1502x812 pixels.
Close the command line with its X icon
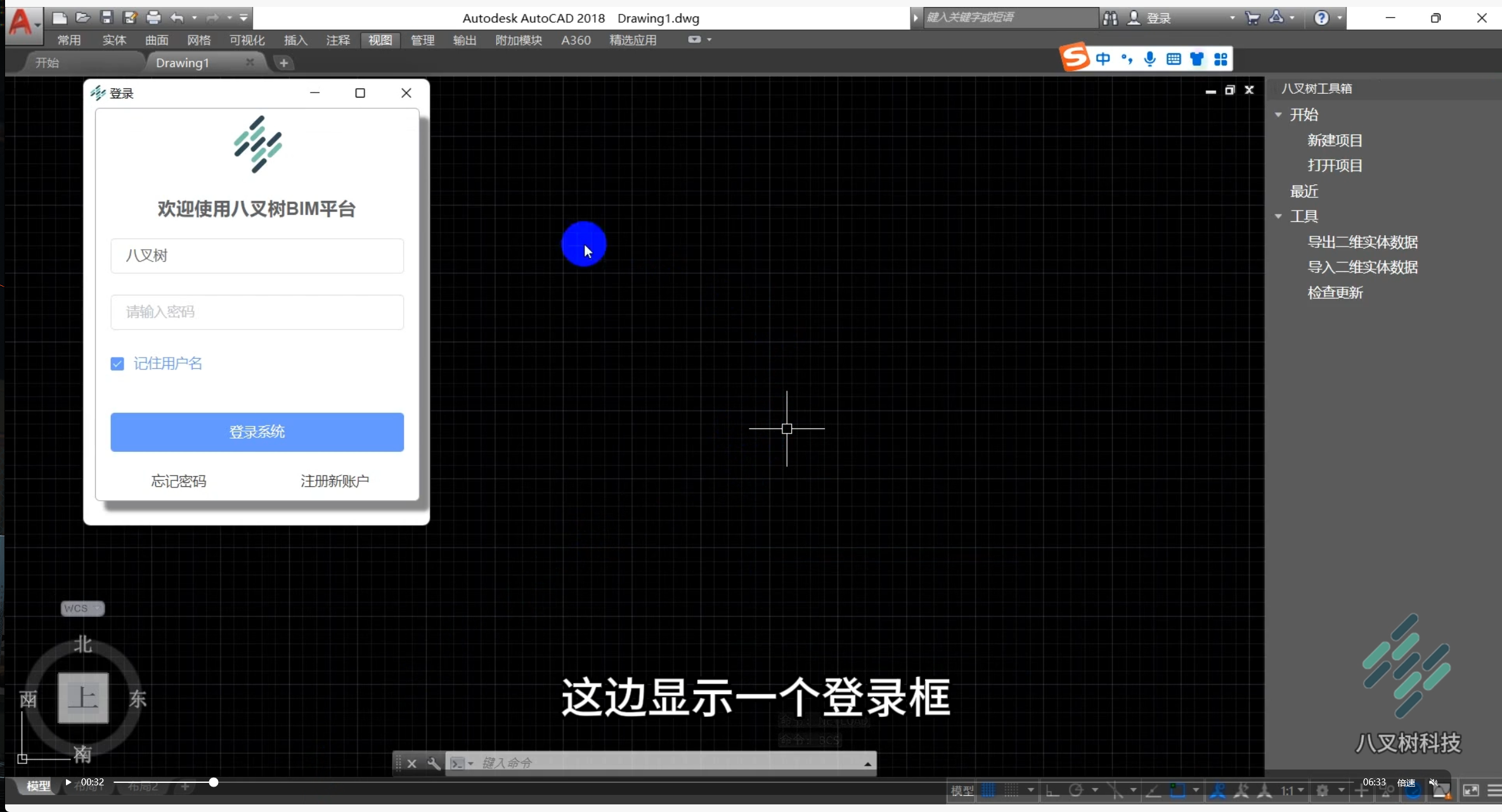click(x=411, y=763)
